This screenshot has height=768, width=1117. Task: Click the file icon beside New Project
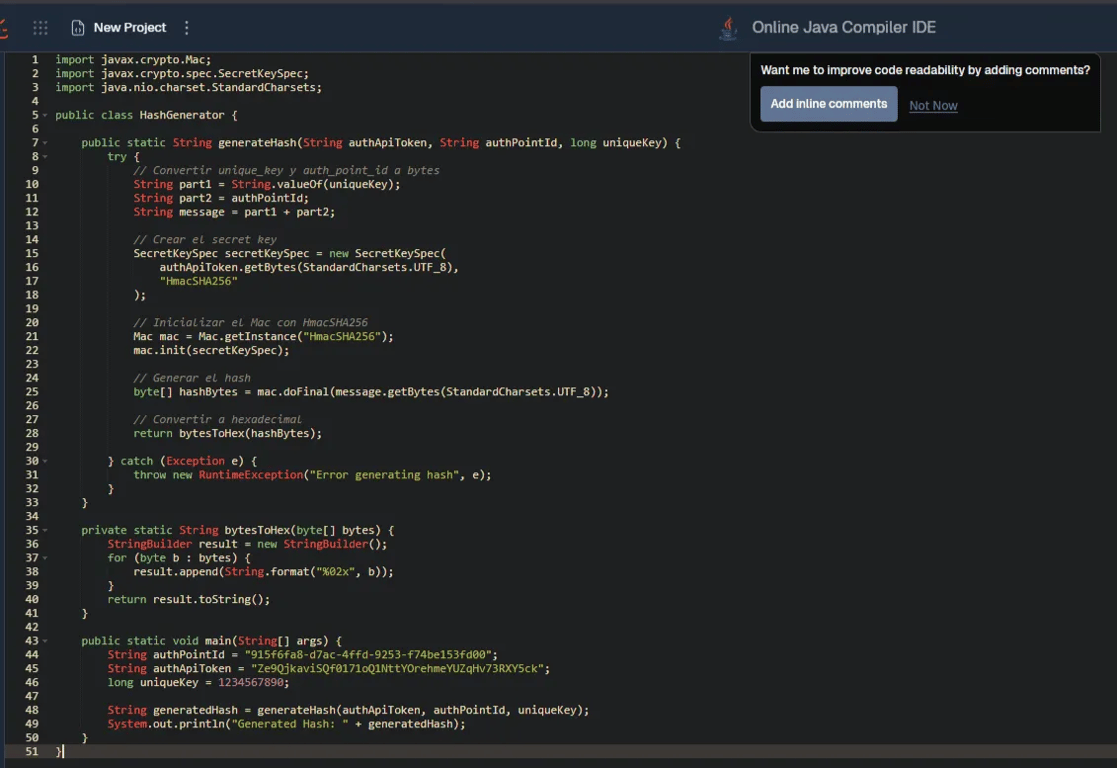tap(78, 28)
